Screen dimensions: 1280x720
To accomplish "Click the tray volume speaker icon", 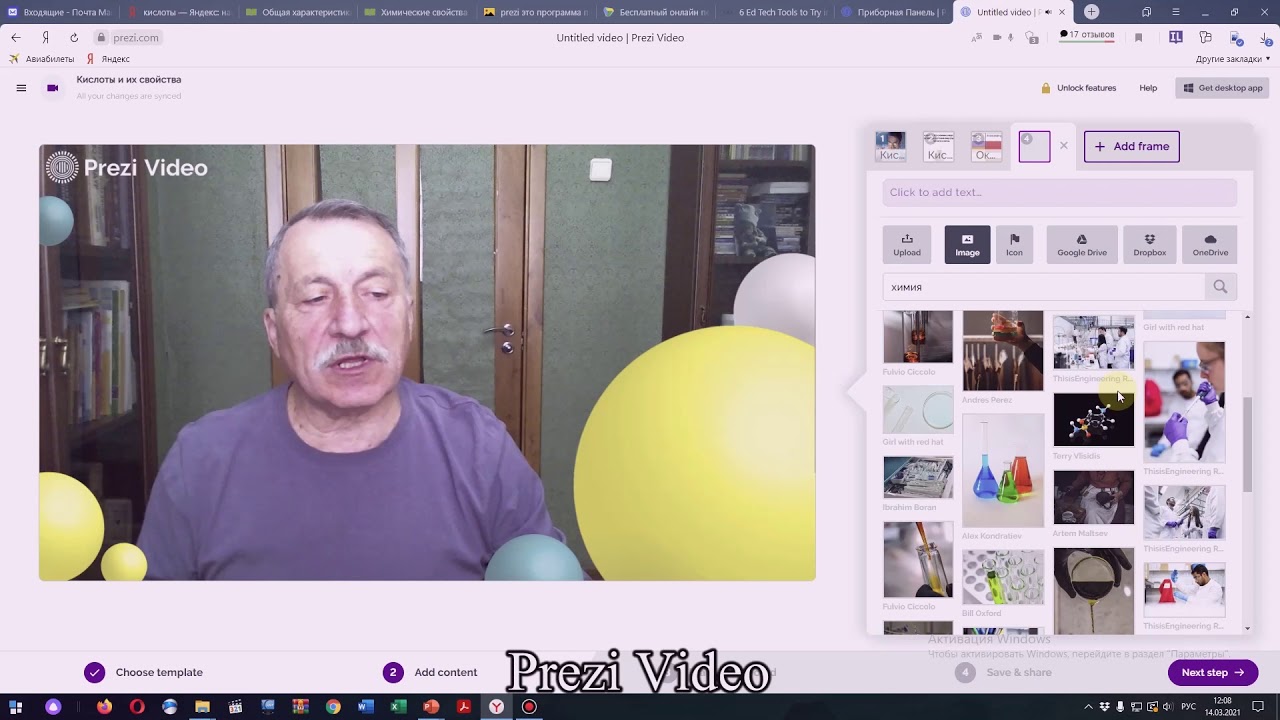I will click(1167, 707).
